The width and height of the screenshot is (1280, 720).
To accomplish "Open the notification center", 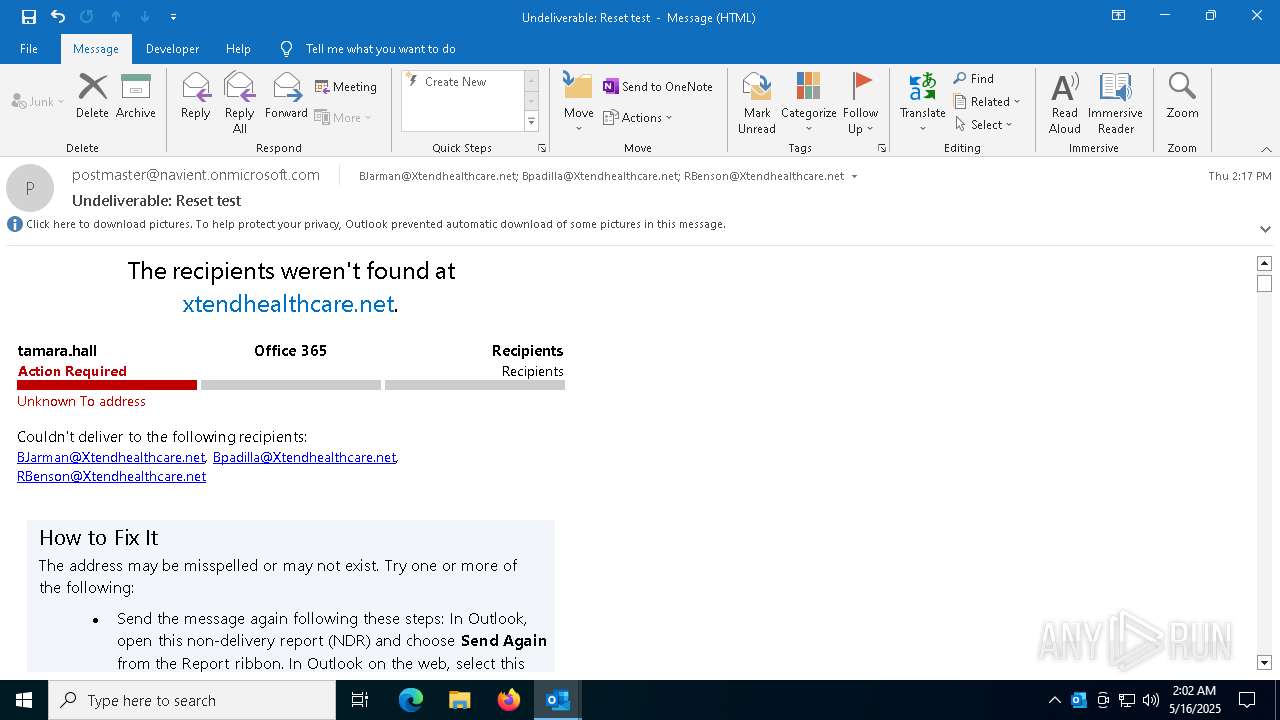I will pyautogui.click(x=1247, y=700).
